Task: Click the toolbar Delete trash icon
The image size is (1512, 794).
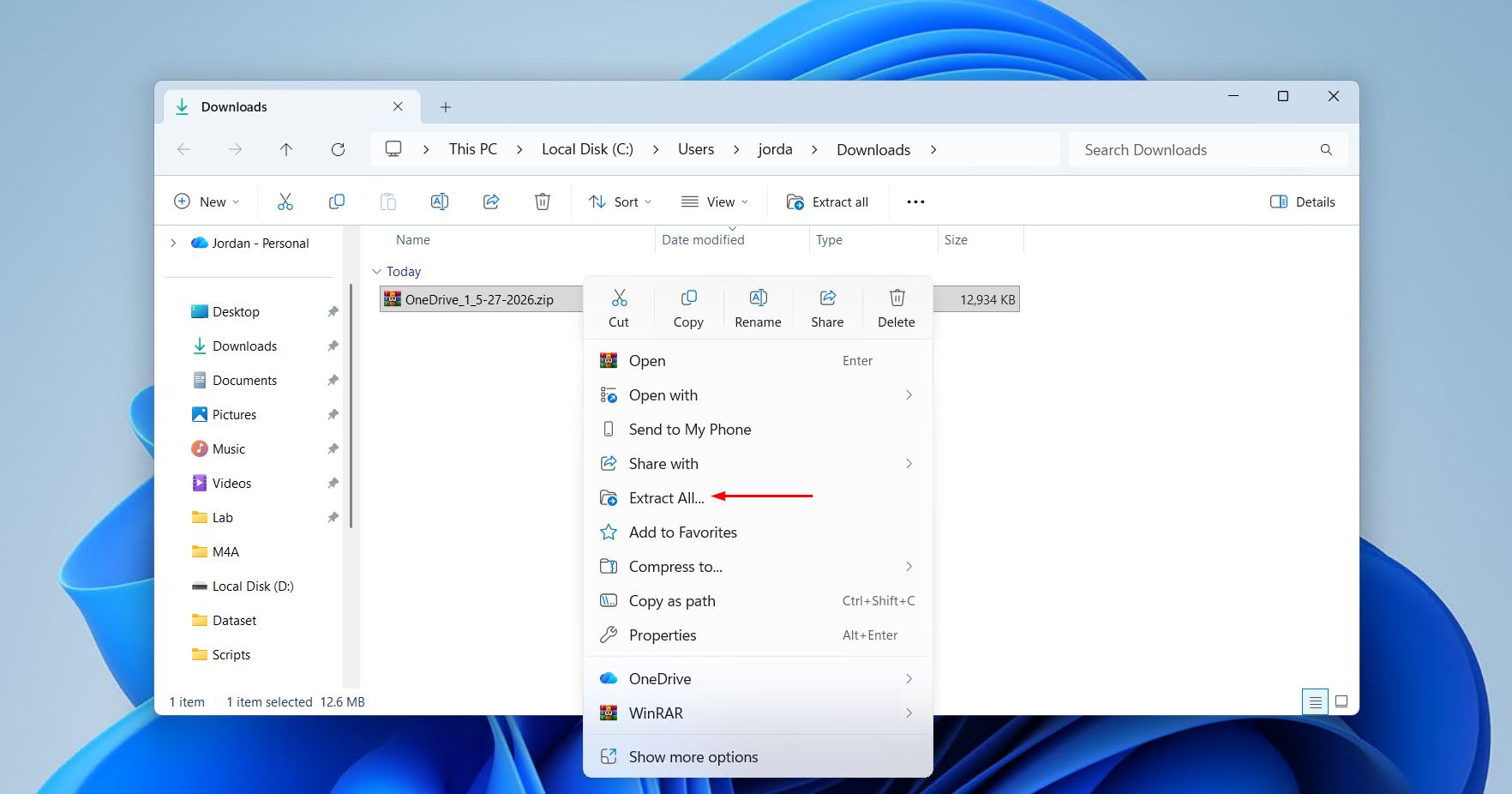Action: (543, 202)
